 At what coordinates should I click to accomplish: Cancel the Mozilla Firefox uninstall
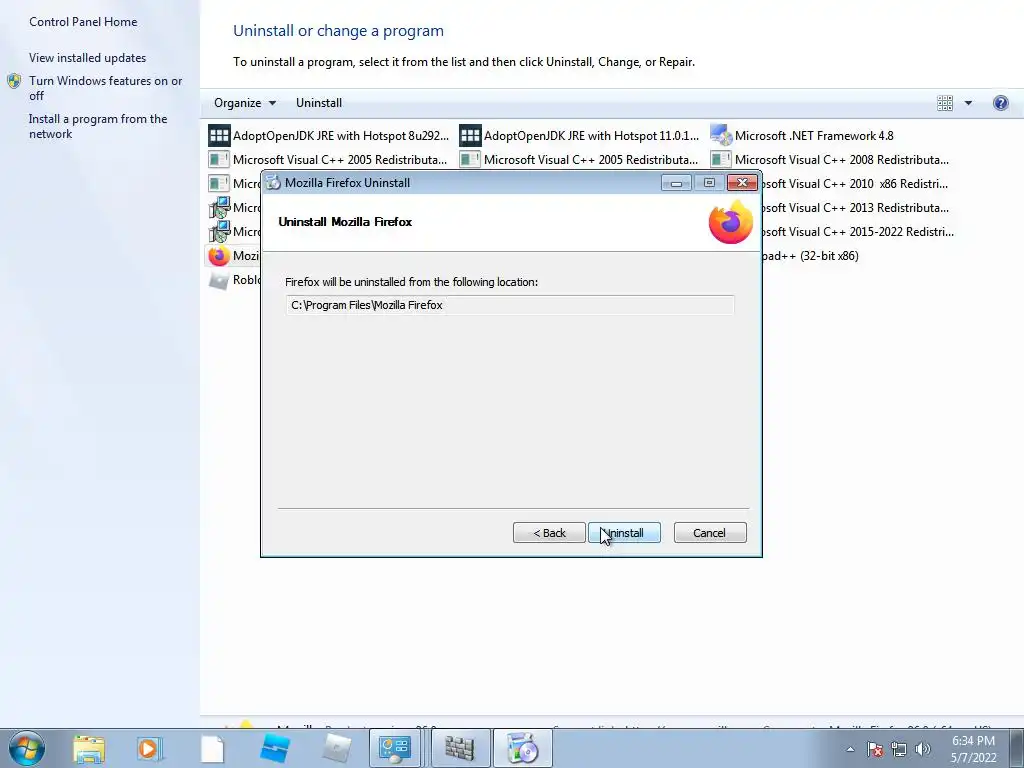coord(709,533)
